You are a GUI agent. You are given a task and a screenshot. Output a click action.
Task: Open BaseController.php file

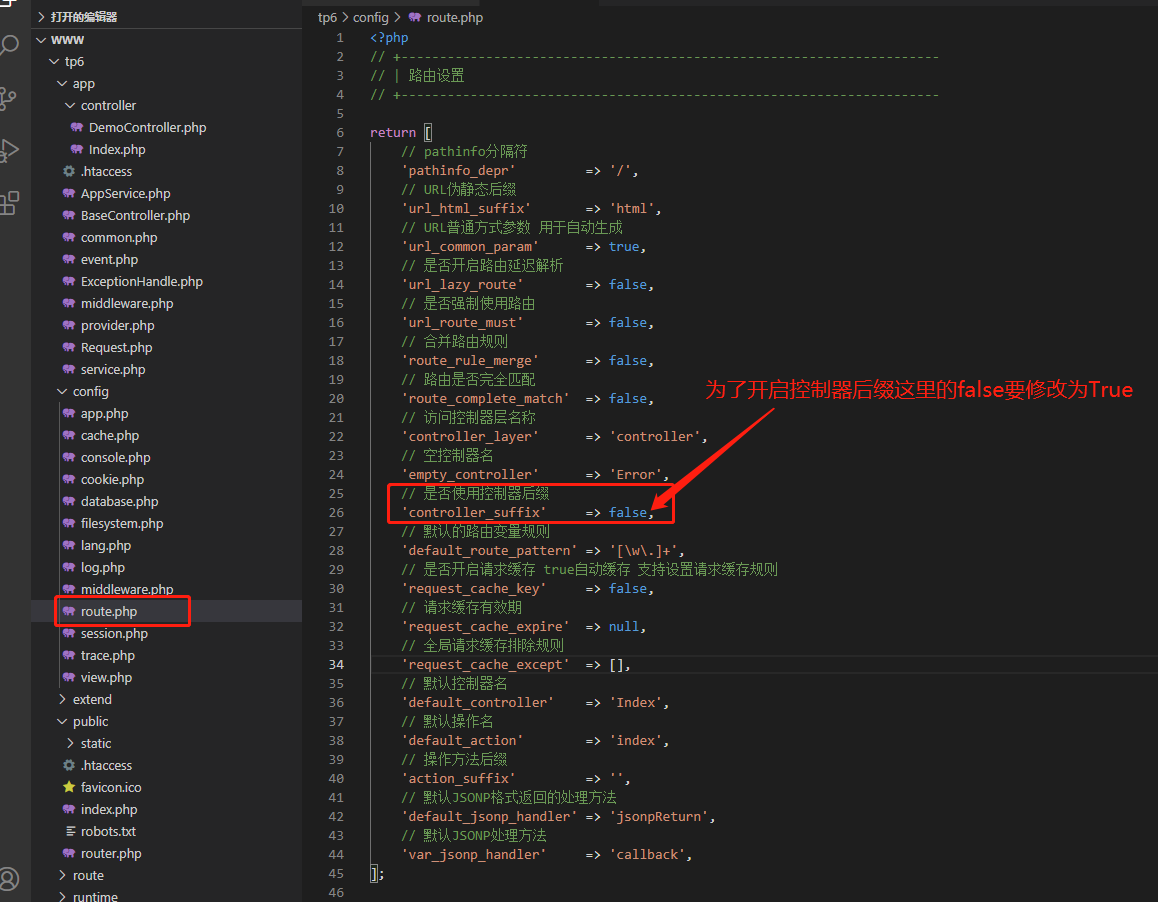[135, 216]
